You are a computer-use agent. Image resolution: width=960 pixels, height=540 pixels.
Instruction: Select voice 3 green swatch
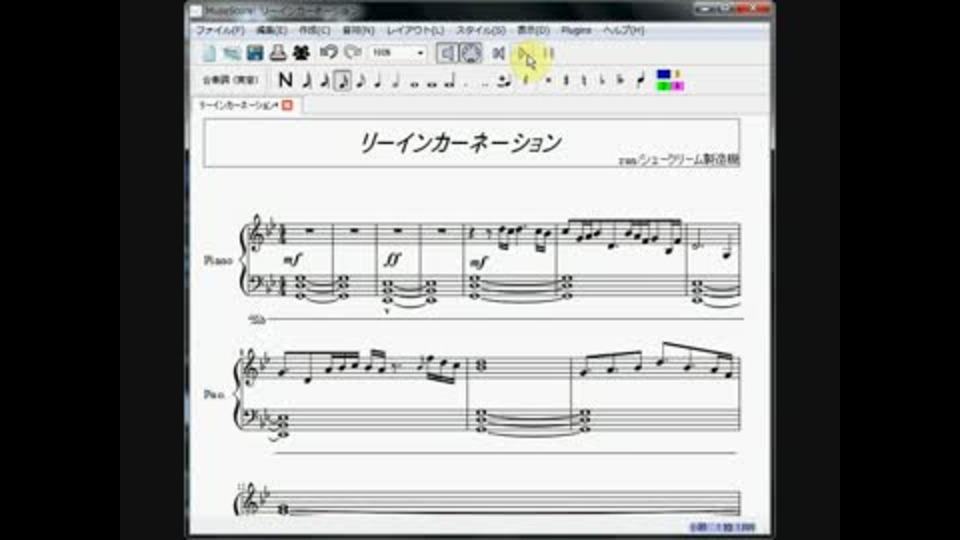(664, 86)
